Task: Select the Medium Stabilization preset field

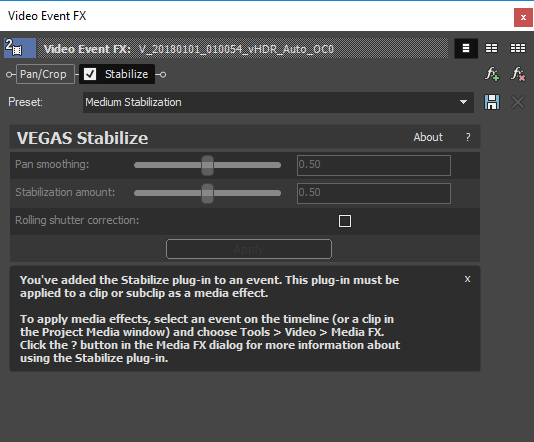Action: (x=278, y=102)
